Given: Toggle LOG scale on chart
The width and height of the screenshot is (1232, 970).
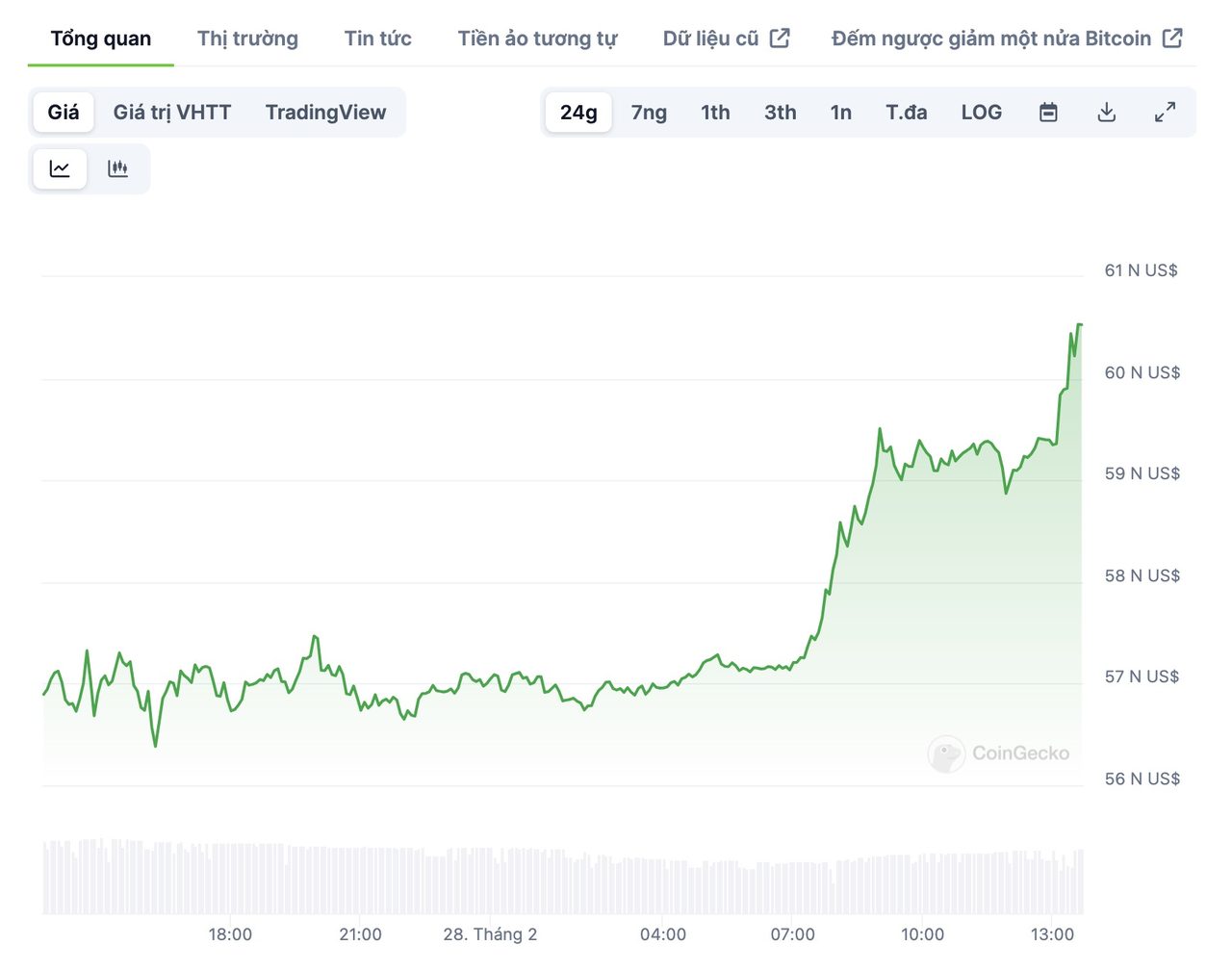Looking at the screenshot, I should click(982, 113).
